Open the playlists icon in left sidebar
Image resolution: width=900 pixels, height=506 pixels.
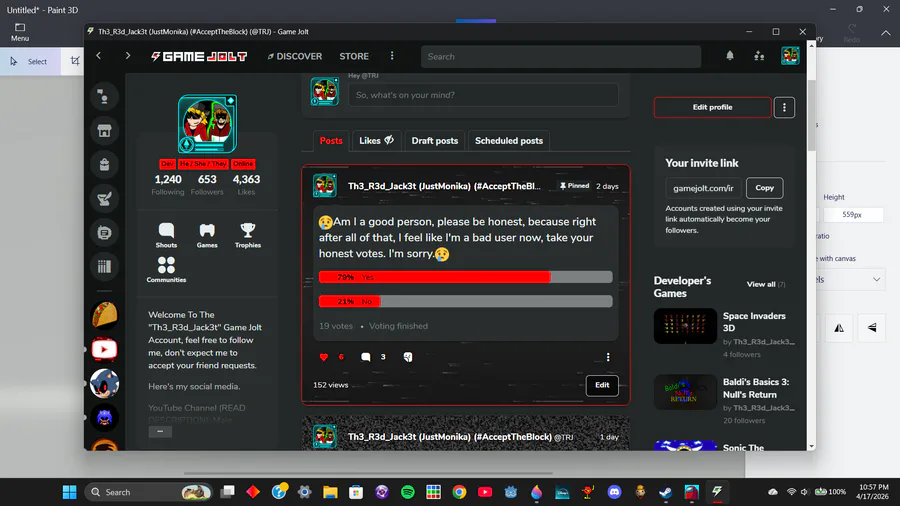(x=104, y=232)
